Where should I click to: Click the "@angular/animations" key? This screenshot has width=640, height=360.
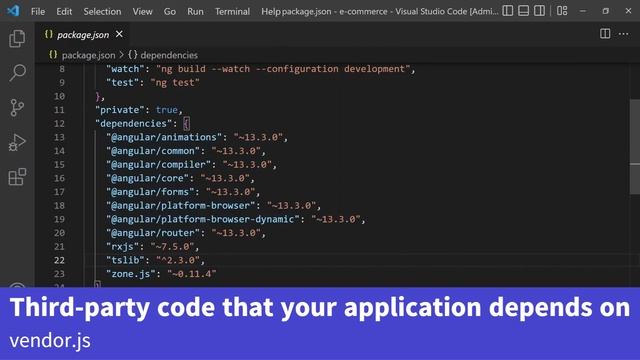tap(164, 137)
